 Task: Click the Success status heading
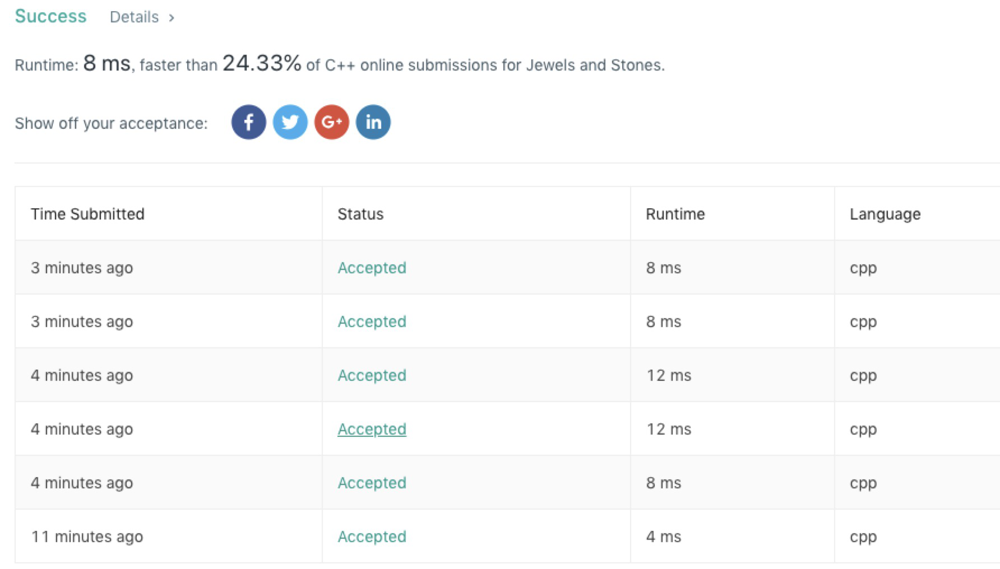(x=50, y=17)
